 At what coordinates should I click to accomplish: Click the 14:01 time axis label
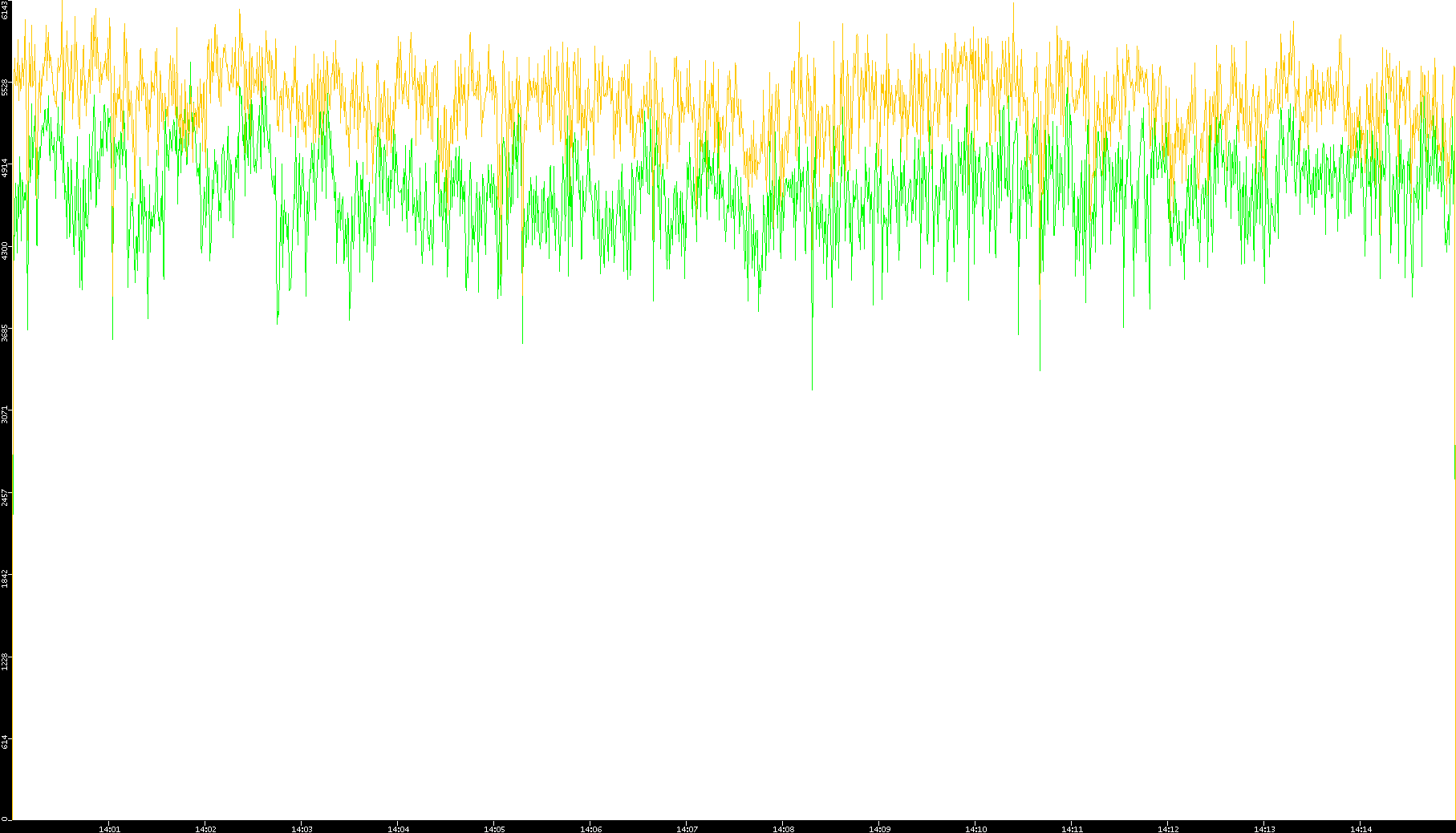click(x=109, y=829)
